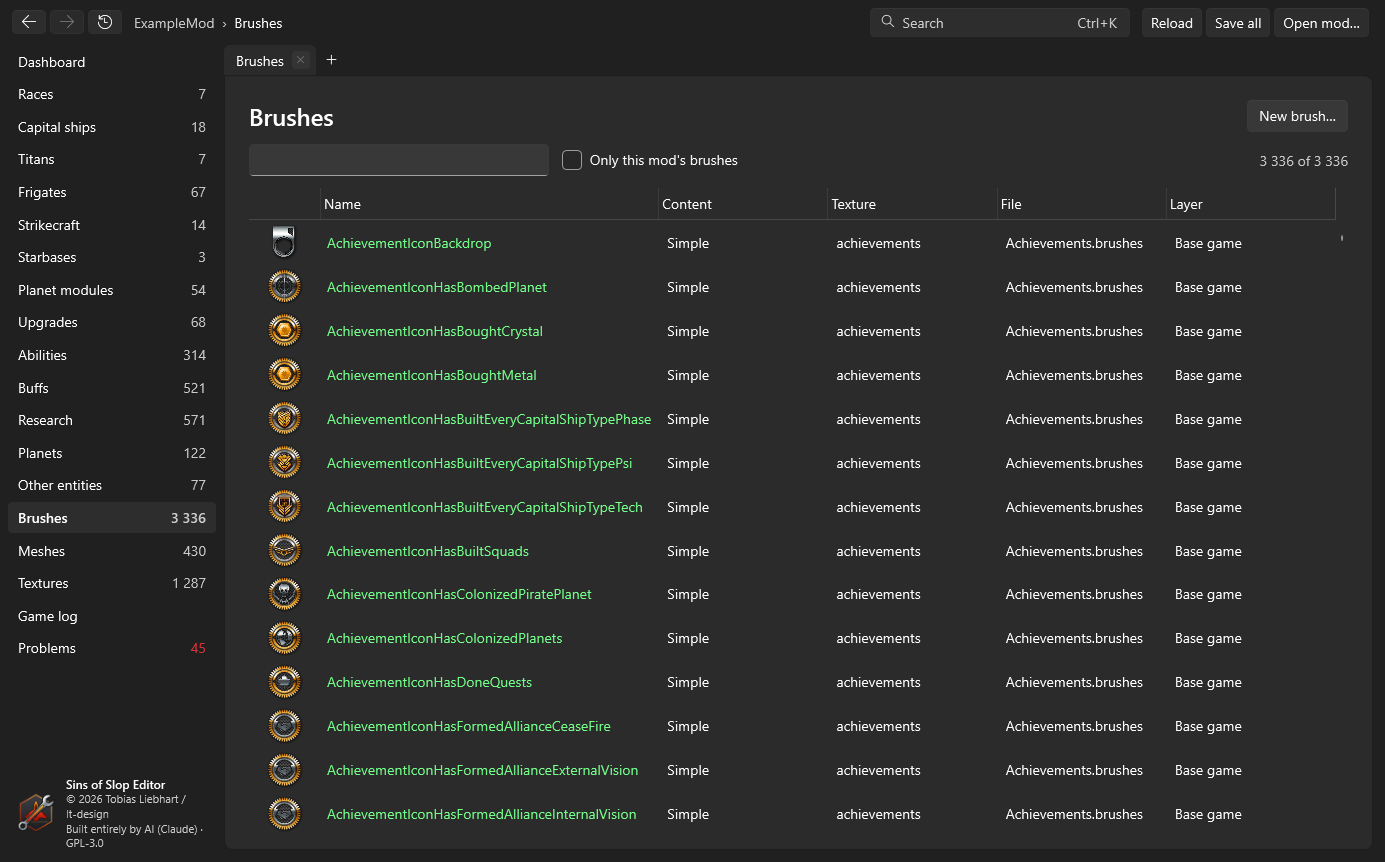
Task: Go to the Game log section
Action: (111, 616)
